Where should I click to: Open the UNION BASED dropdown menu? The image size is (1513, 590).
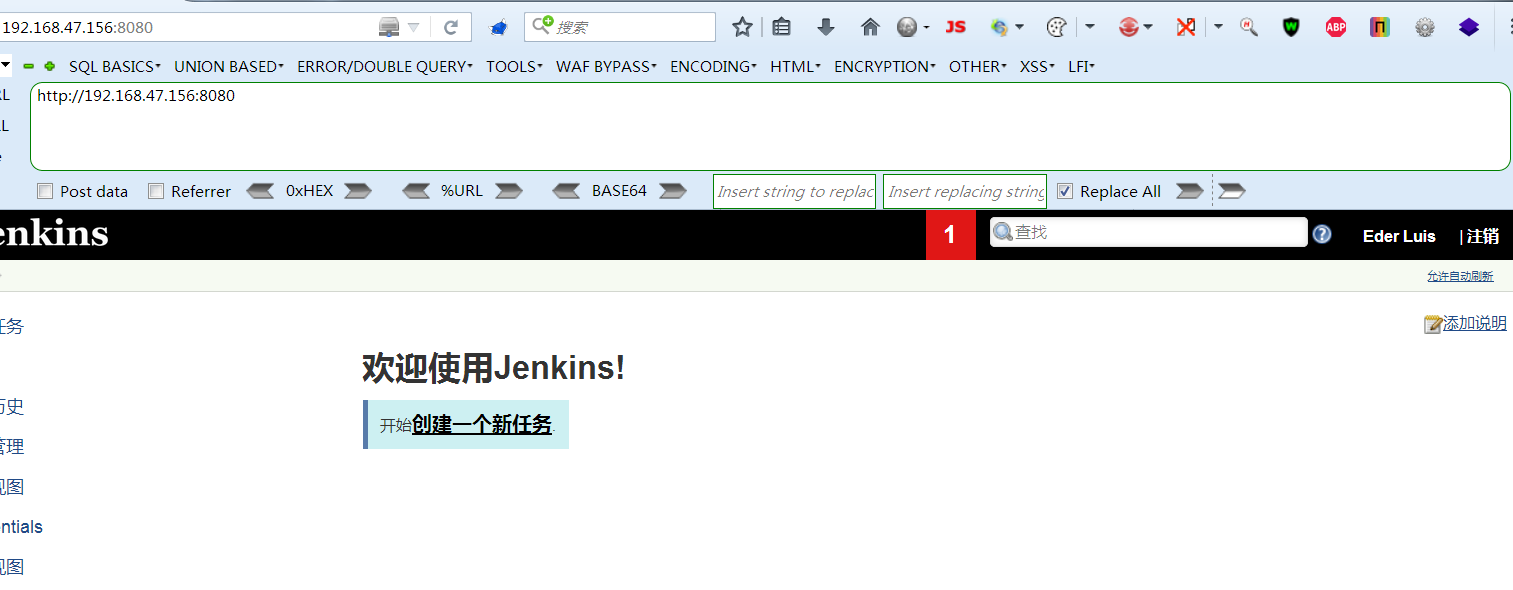(x=229, y=67)
